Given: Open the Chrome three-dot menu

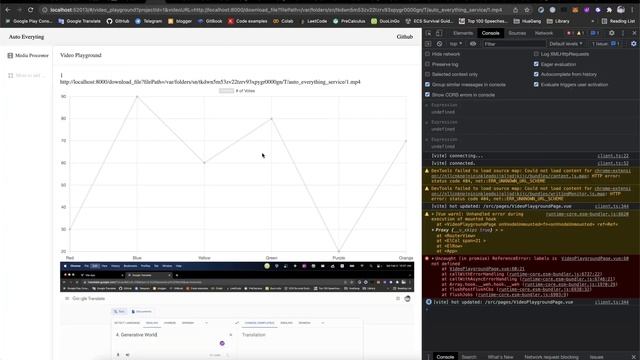Looking at the screenshot, I should point(633,10).
